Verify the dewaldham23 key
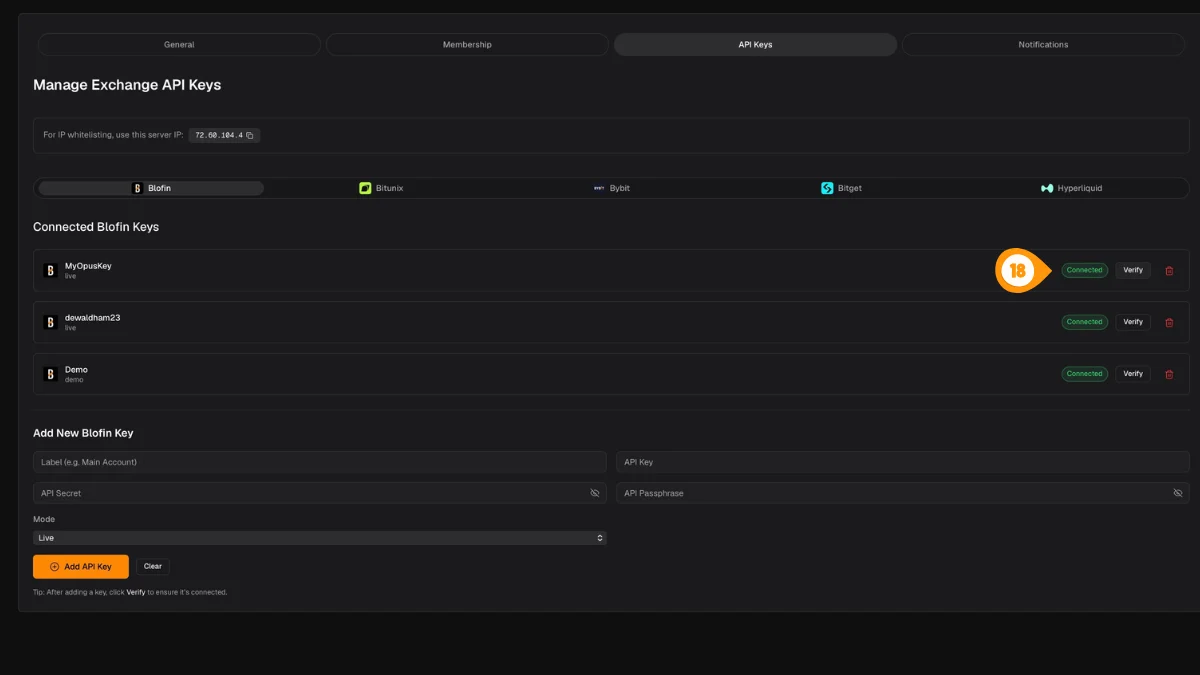The height and width of the screenshot is (675, 1200). (1133, 322)
